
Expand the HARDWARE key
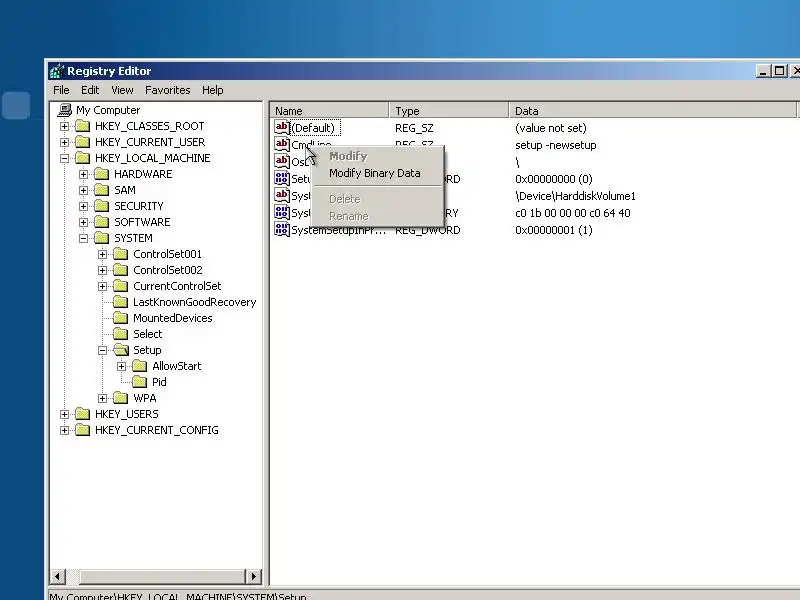tap(84, 174)
